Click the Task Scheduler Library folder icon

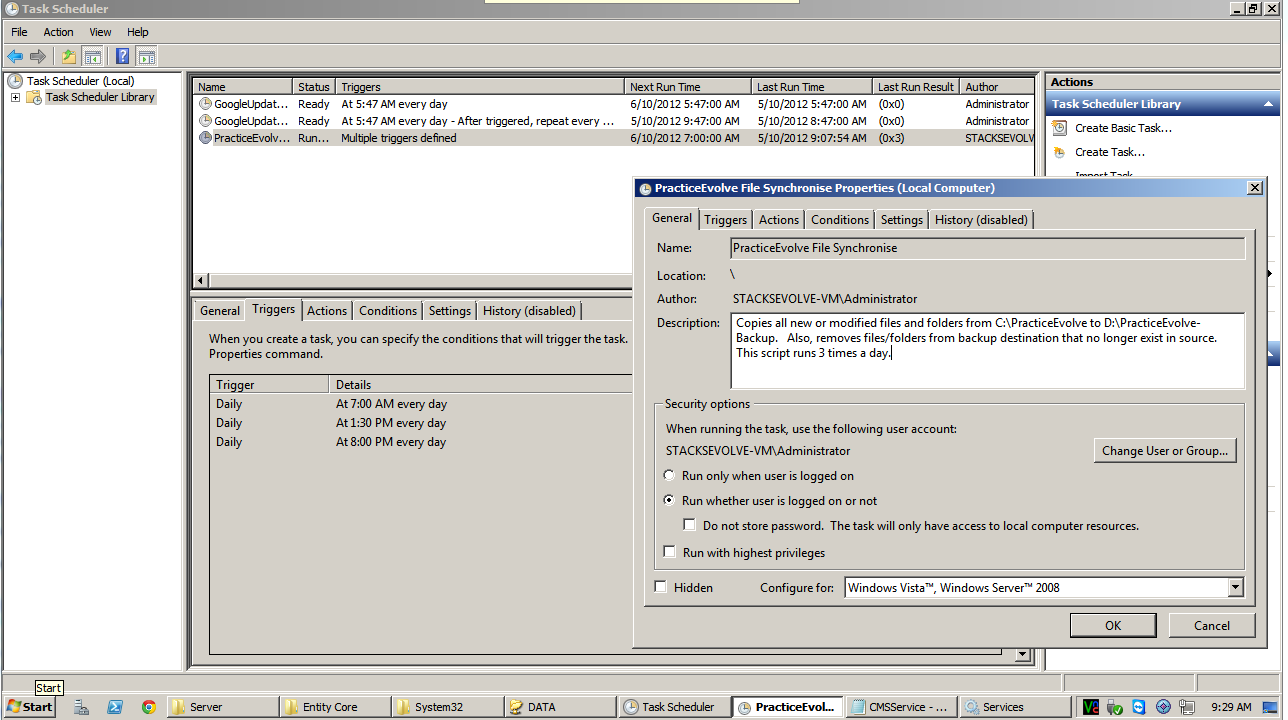point(34,97)
